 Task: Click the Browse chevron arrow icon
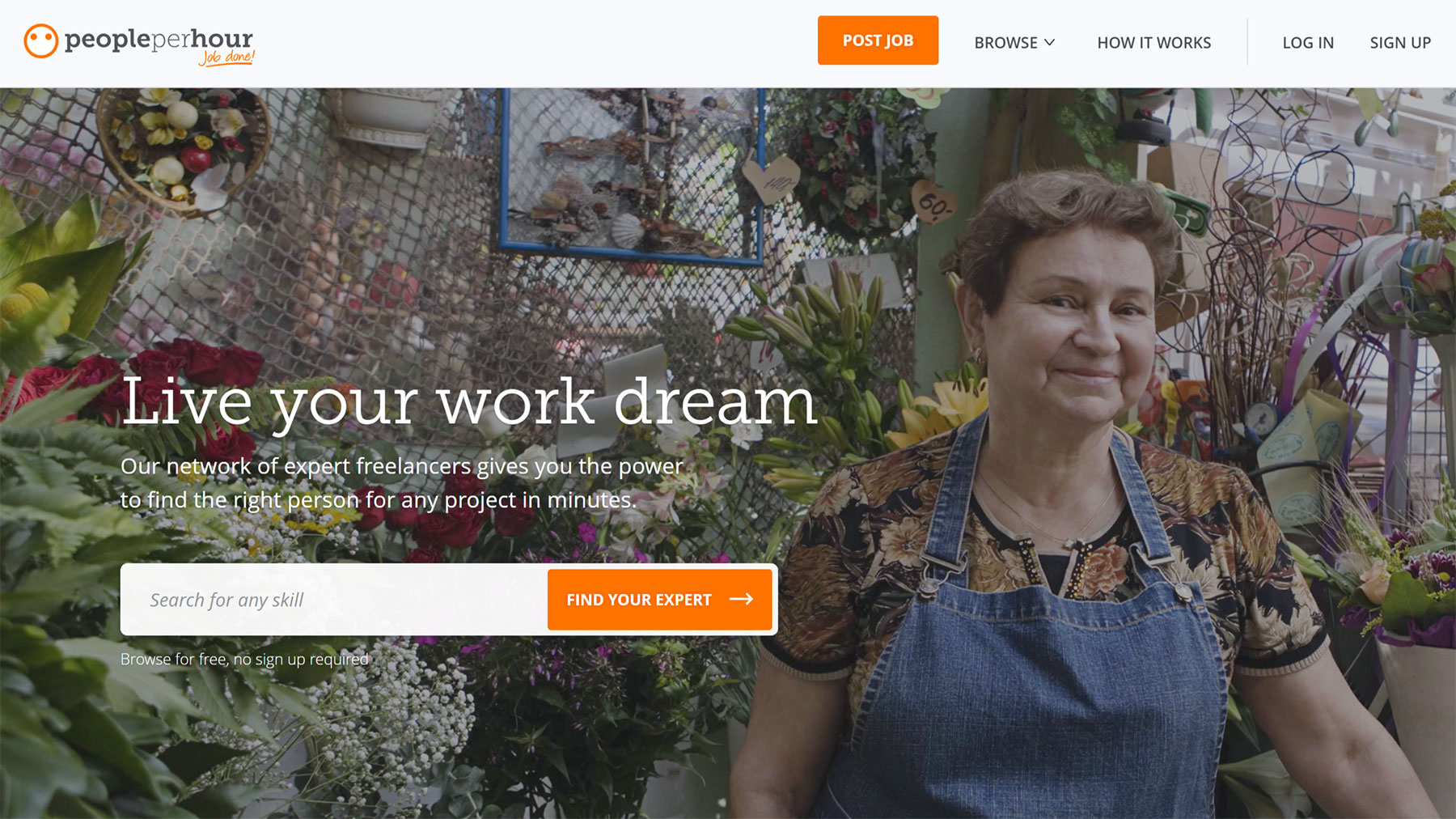pos(1049,42)
